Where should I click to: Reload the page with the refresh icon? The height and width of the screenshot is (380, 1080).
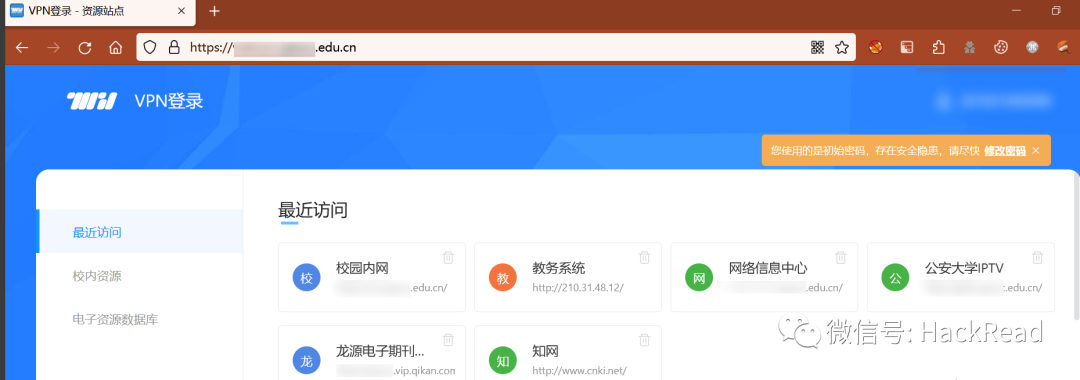pos(85,48)
